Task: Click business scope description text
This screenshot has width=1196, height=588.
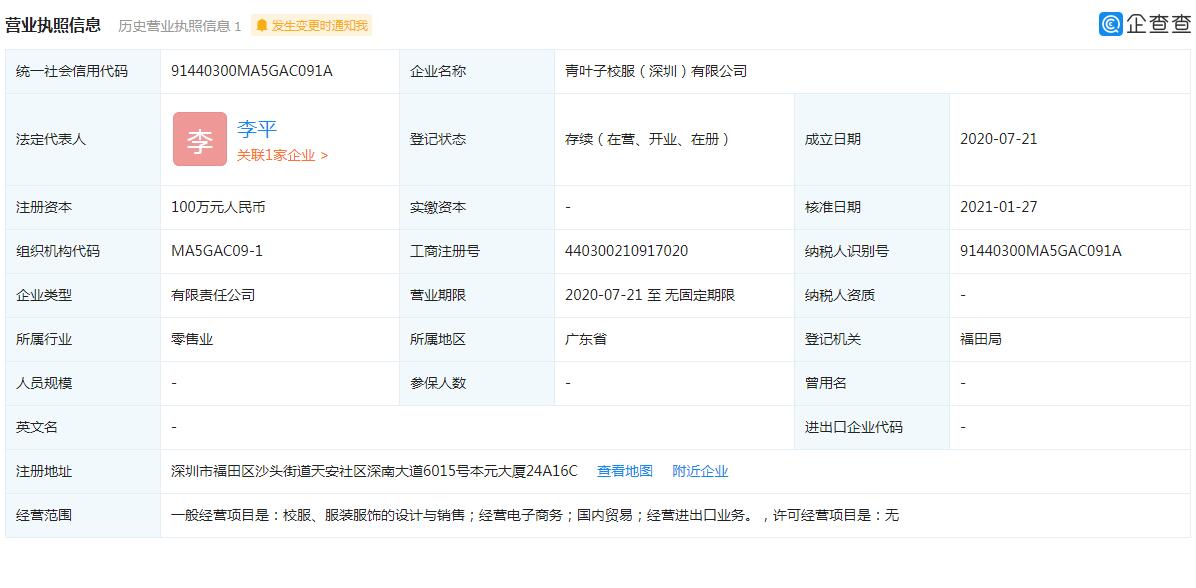Action: coord(535,516)
